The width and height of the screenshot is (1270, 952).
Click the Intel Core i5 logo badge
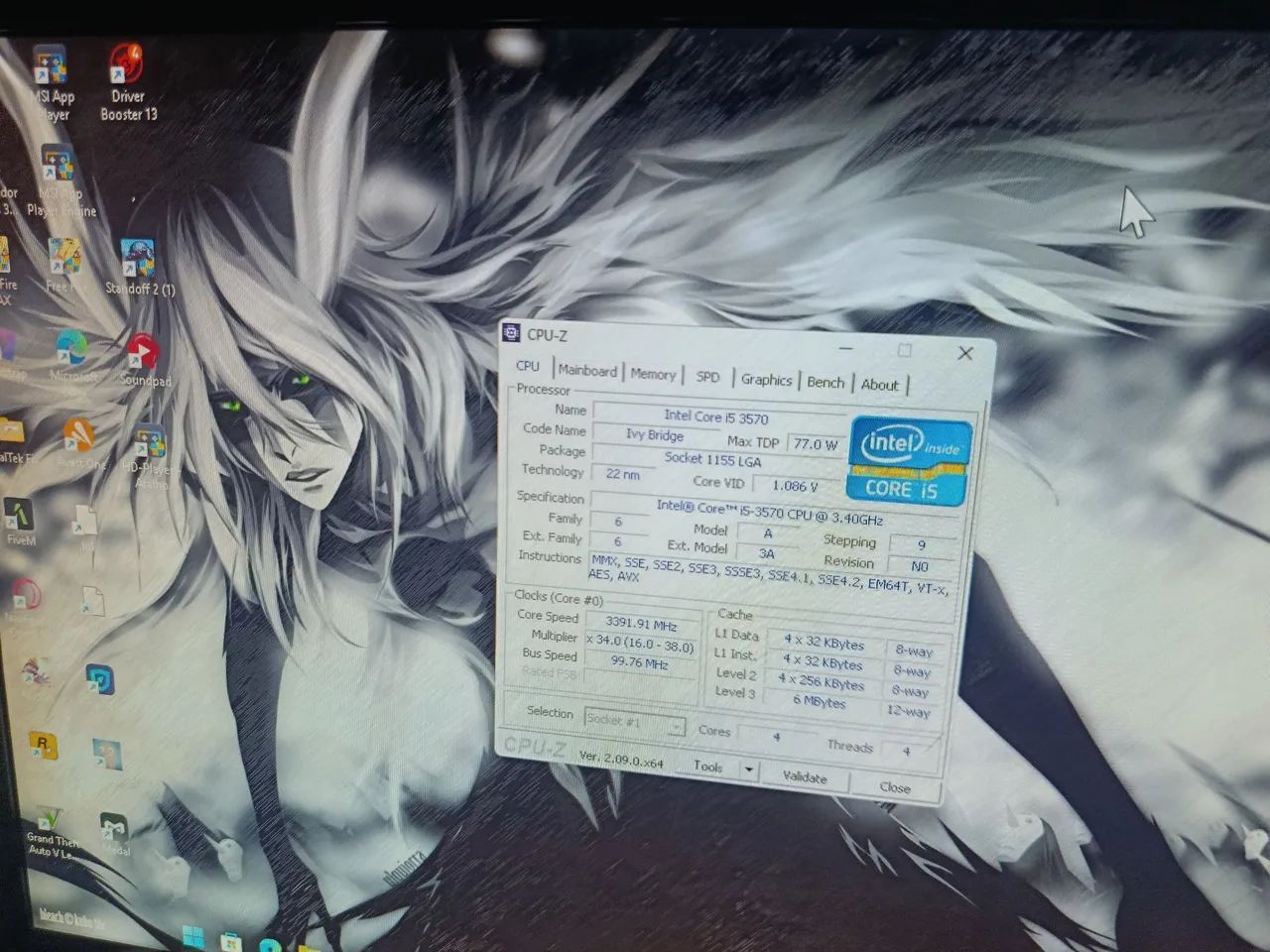[x=909, y=459]
